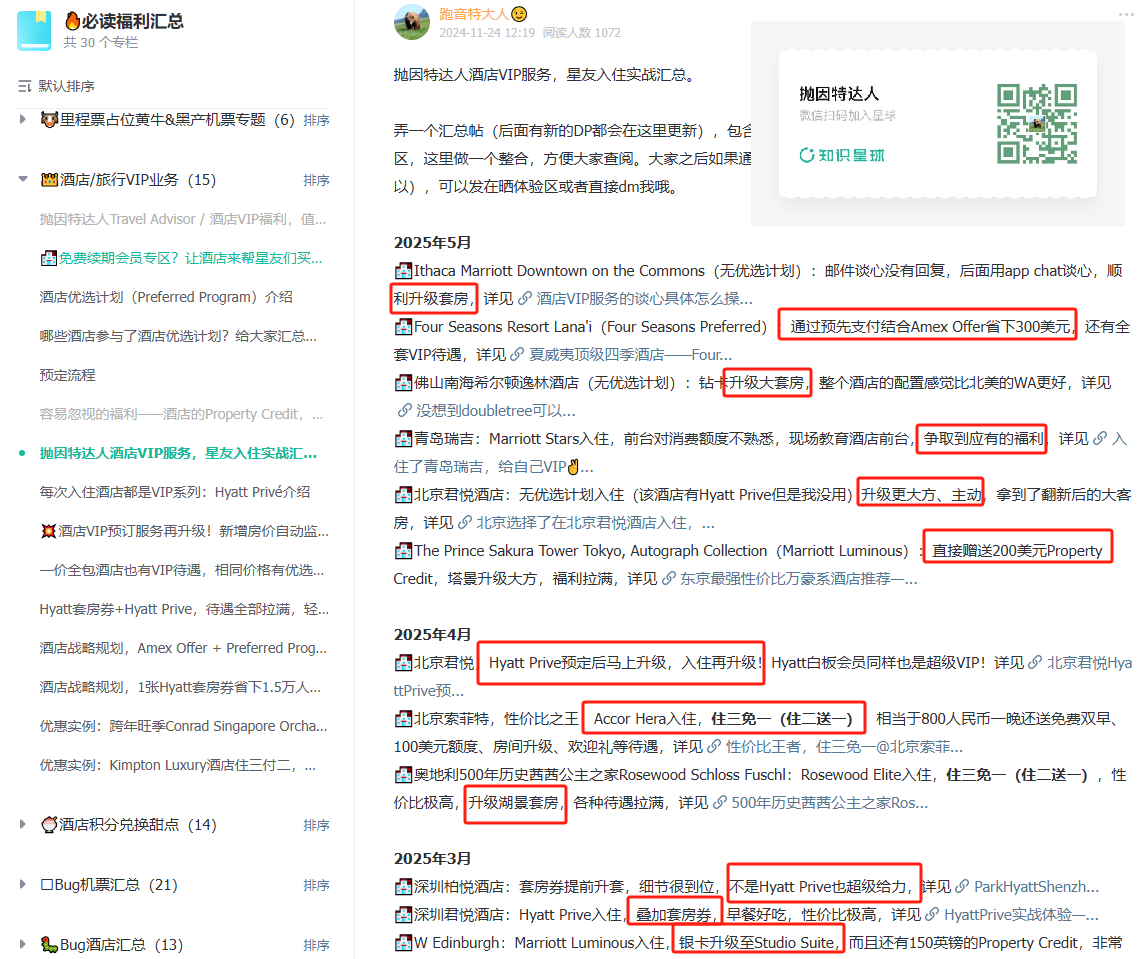1146x959 pixels.
Task: Open the more options ellipsis menu
Action: [x=1126, y=15]
